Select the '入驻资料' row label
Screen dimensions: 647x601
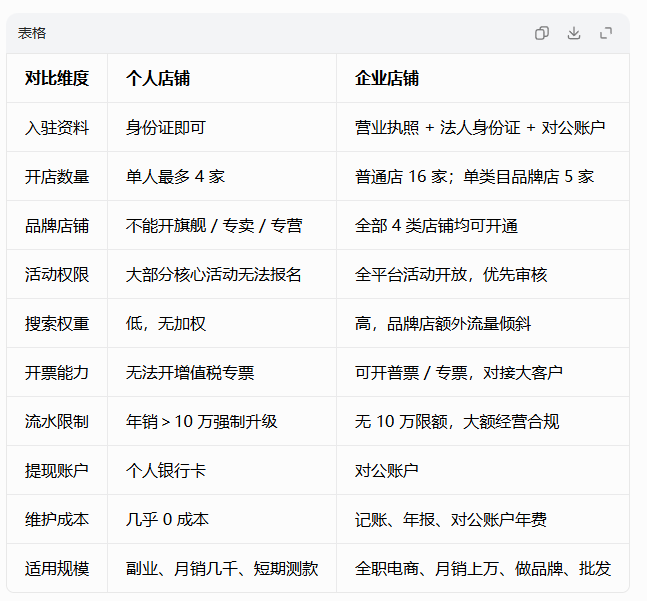(x=57, y=127)
